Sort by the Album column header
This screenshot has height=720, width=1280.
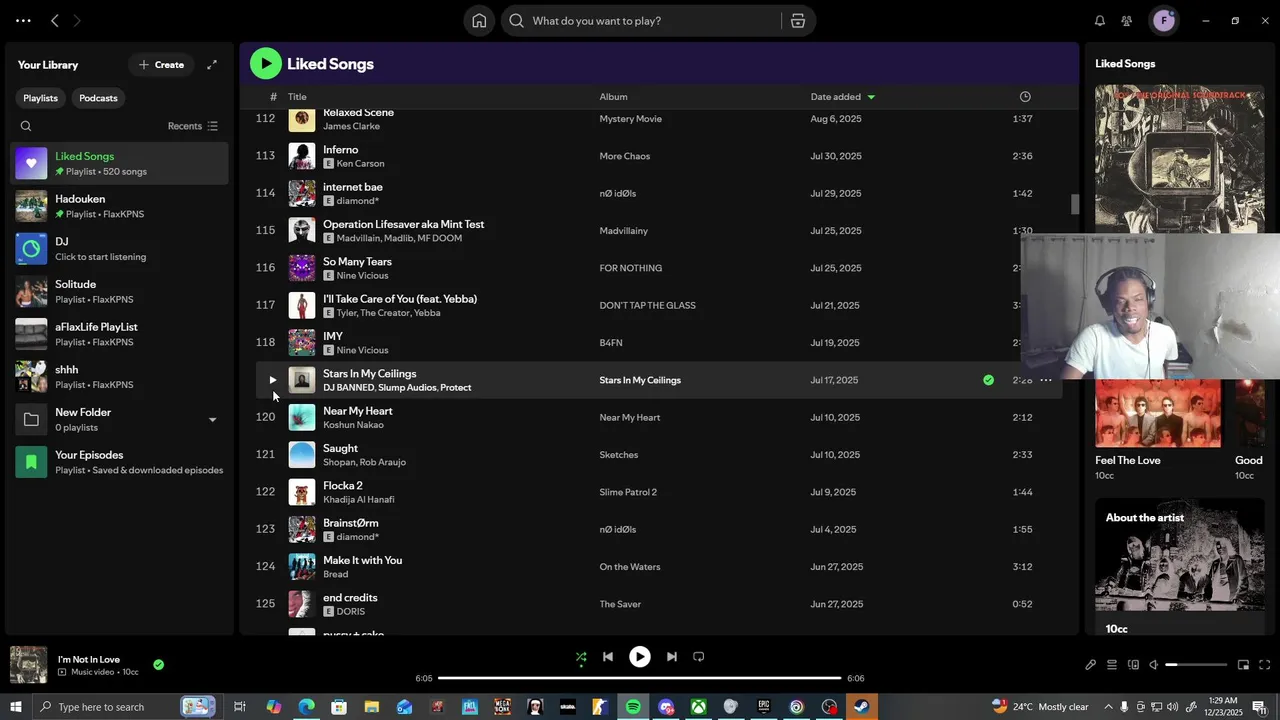click(x=613, y=97)
